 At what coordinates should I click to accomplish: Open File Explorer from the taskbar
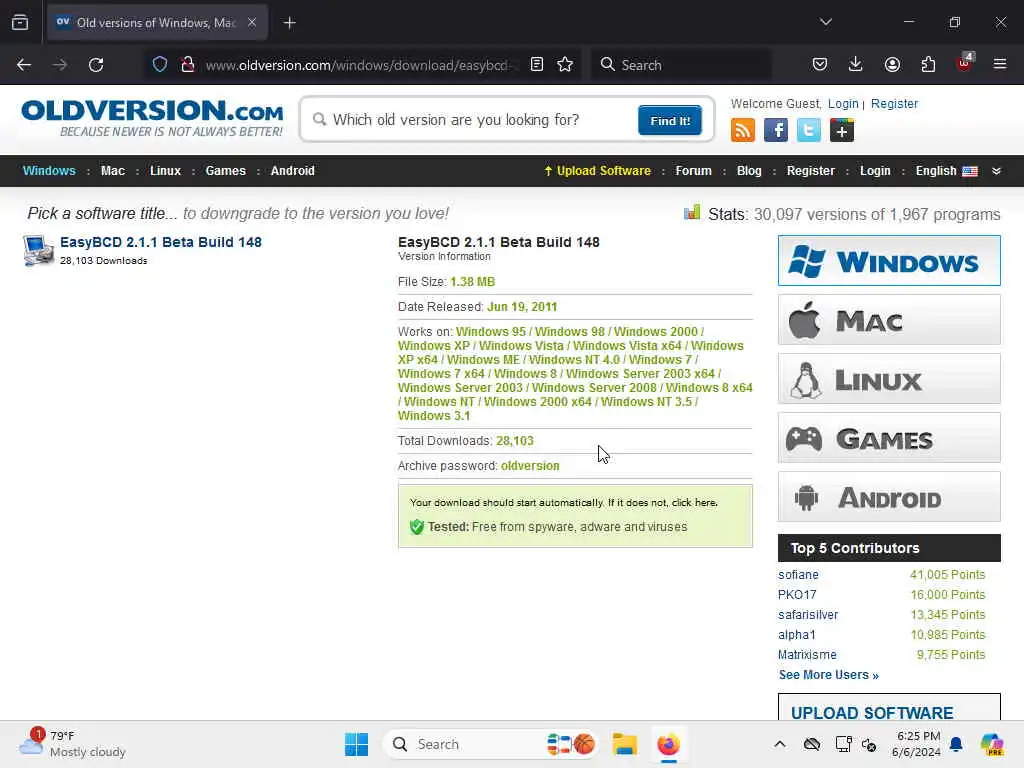[x=624, y=744]
